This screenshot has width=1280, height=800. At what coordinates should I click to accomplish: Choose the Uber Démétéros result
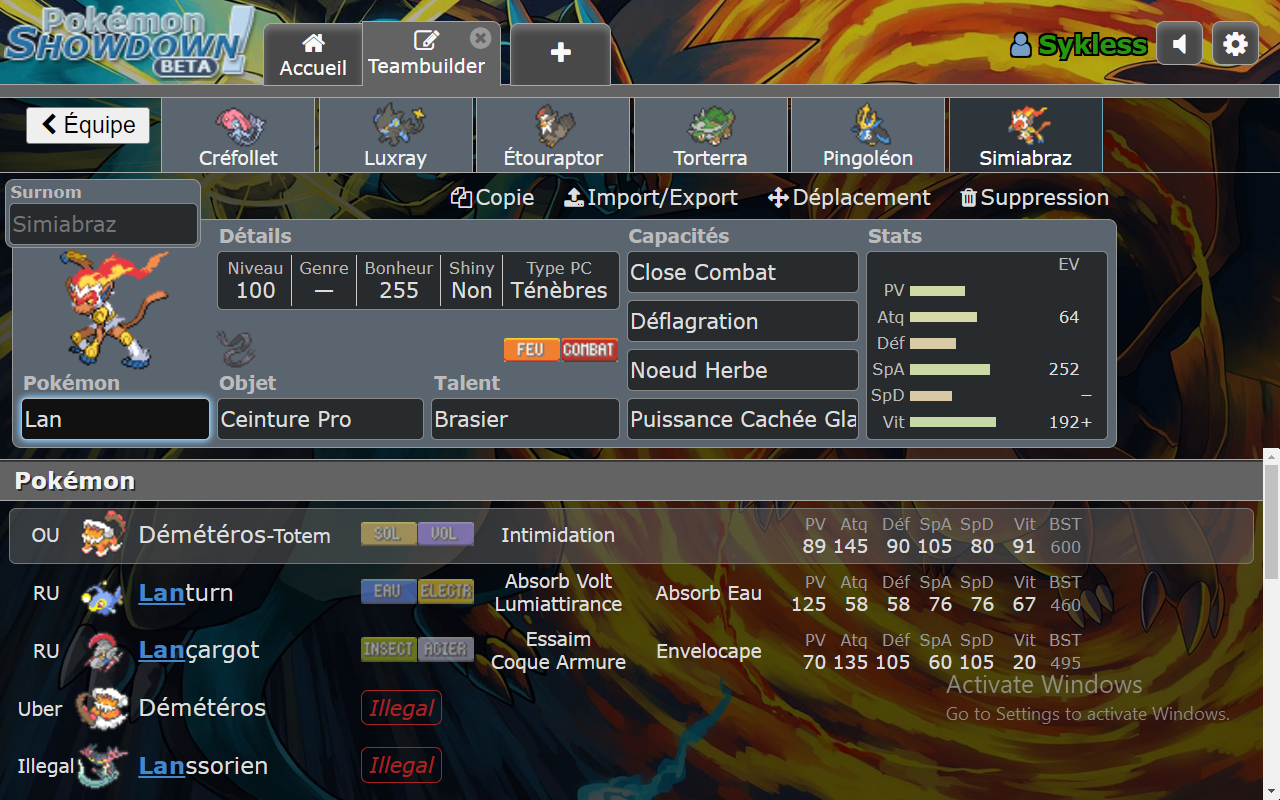point(631,709)
